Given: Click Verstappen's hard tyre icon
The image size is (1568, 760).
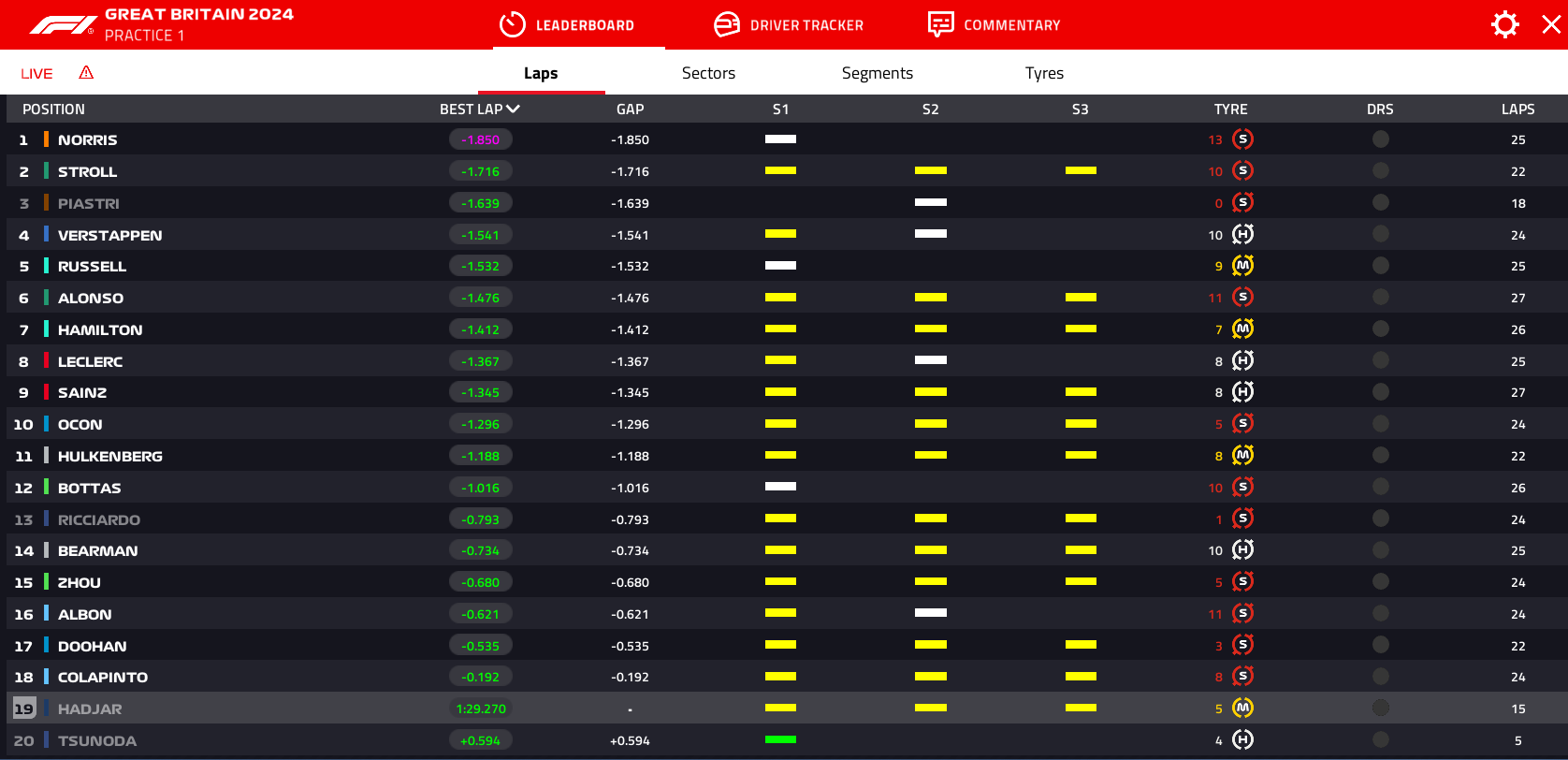Looking at the screenshot, I should [x=1242, y=235].
